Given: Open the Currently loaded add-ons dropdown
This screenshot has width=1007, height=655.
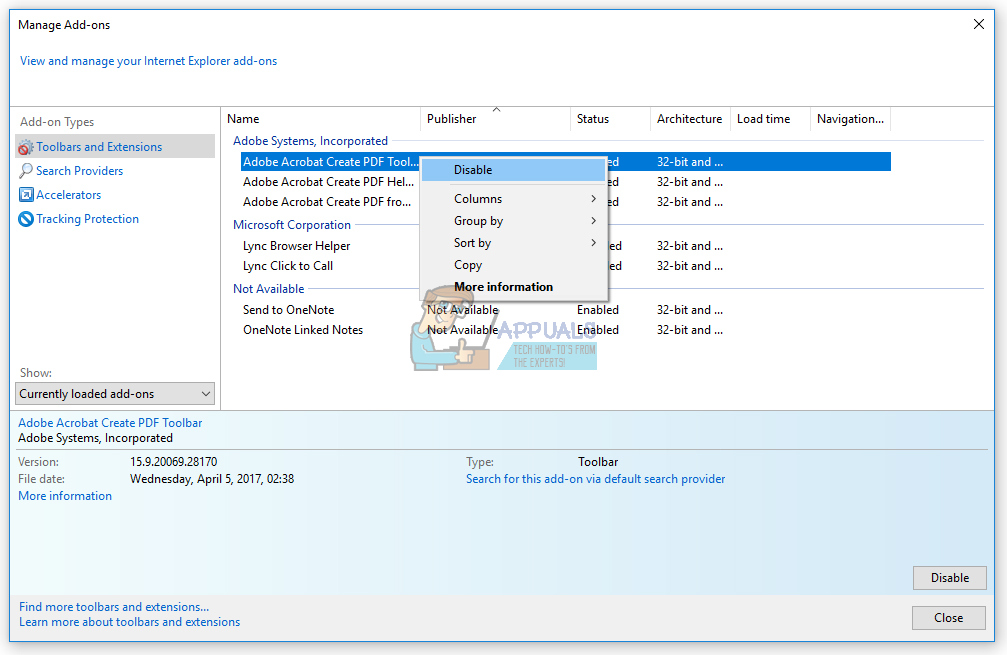Looking at the screenshot, I should (115, 394).
